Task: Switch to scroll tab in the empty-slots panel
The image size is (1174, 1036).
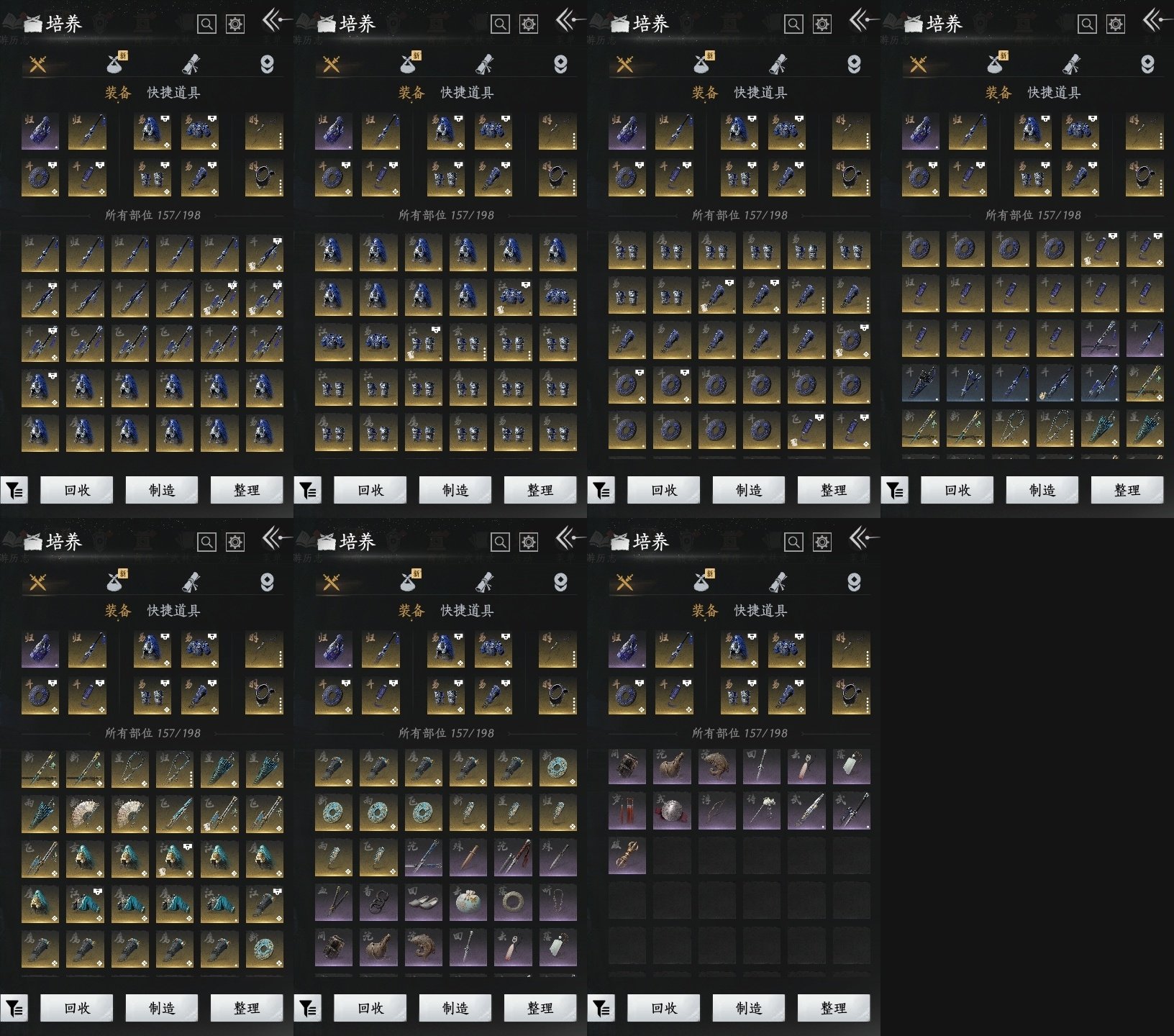Action: [x=778, y=582]
